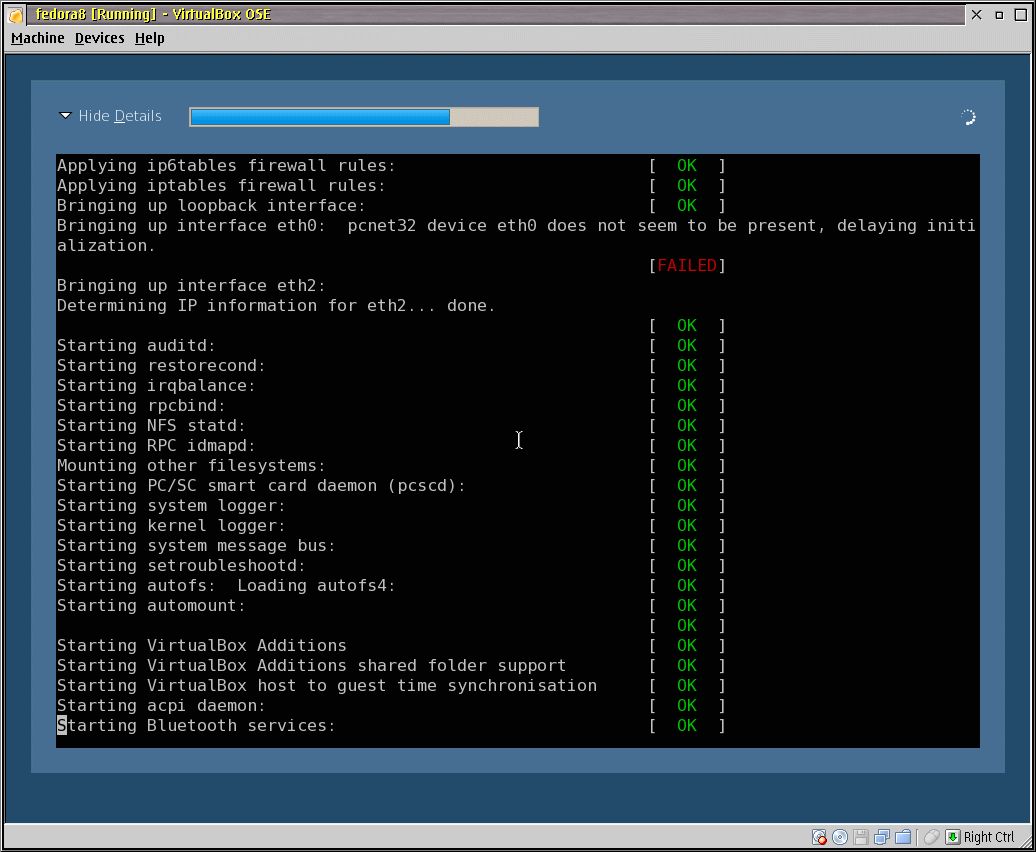The image size is (1036, 852).
Task: Click the CD/DVD drive status icon
Action: pos(840,837)
